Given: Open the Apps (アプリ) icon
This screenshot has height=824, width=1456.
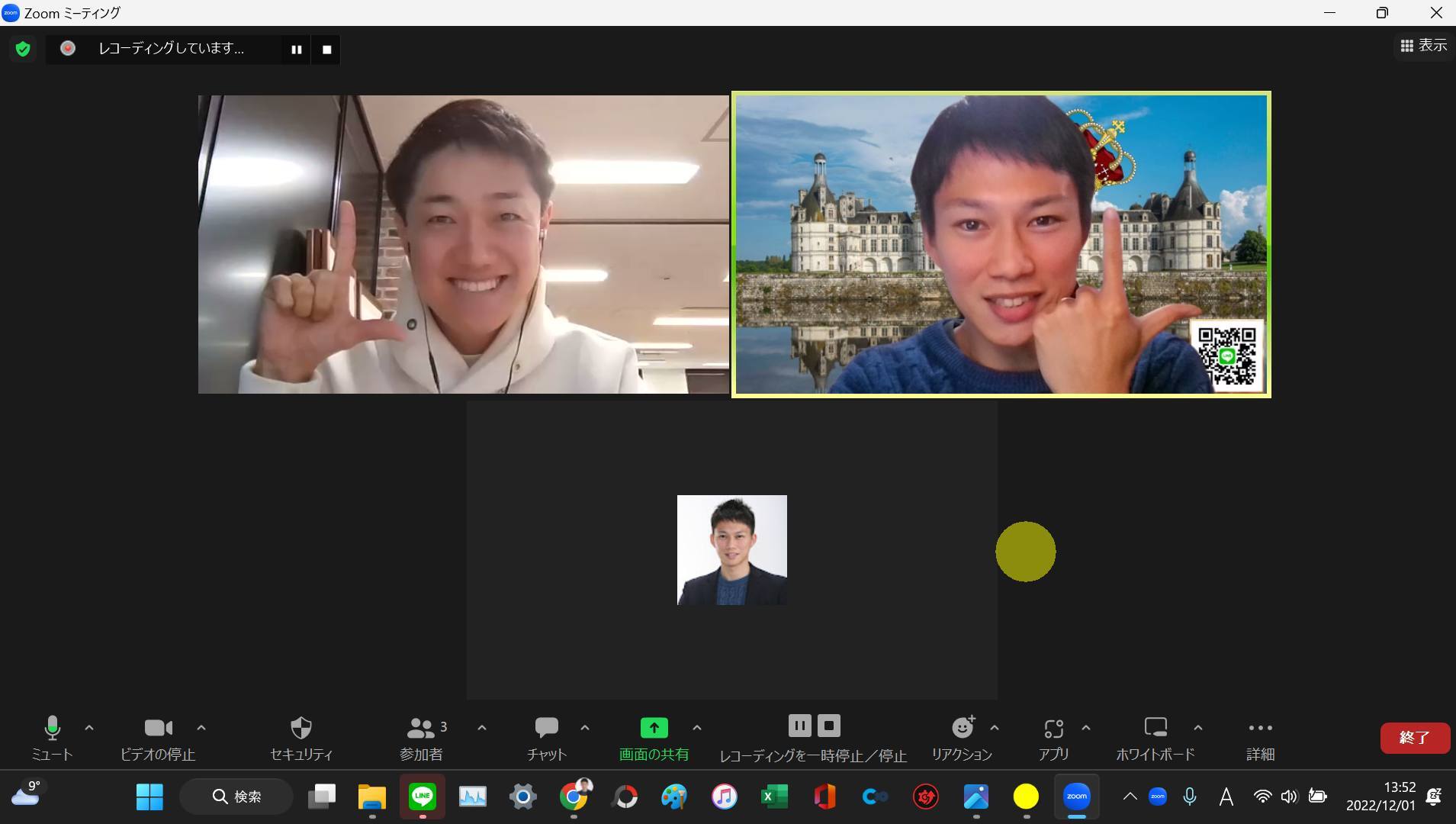Looking at the screenshot, I should click(1053, 729).
